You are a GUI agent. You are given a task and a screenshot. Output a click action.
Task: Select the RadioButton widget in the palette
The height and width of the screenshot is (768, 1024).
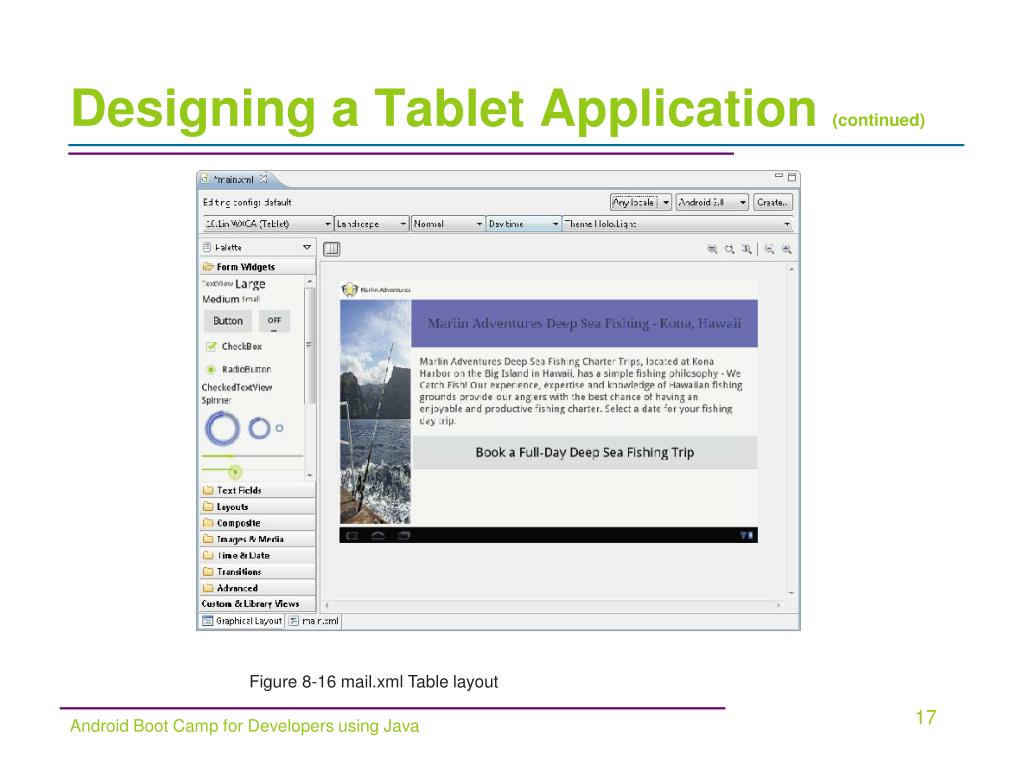(245, 368)
